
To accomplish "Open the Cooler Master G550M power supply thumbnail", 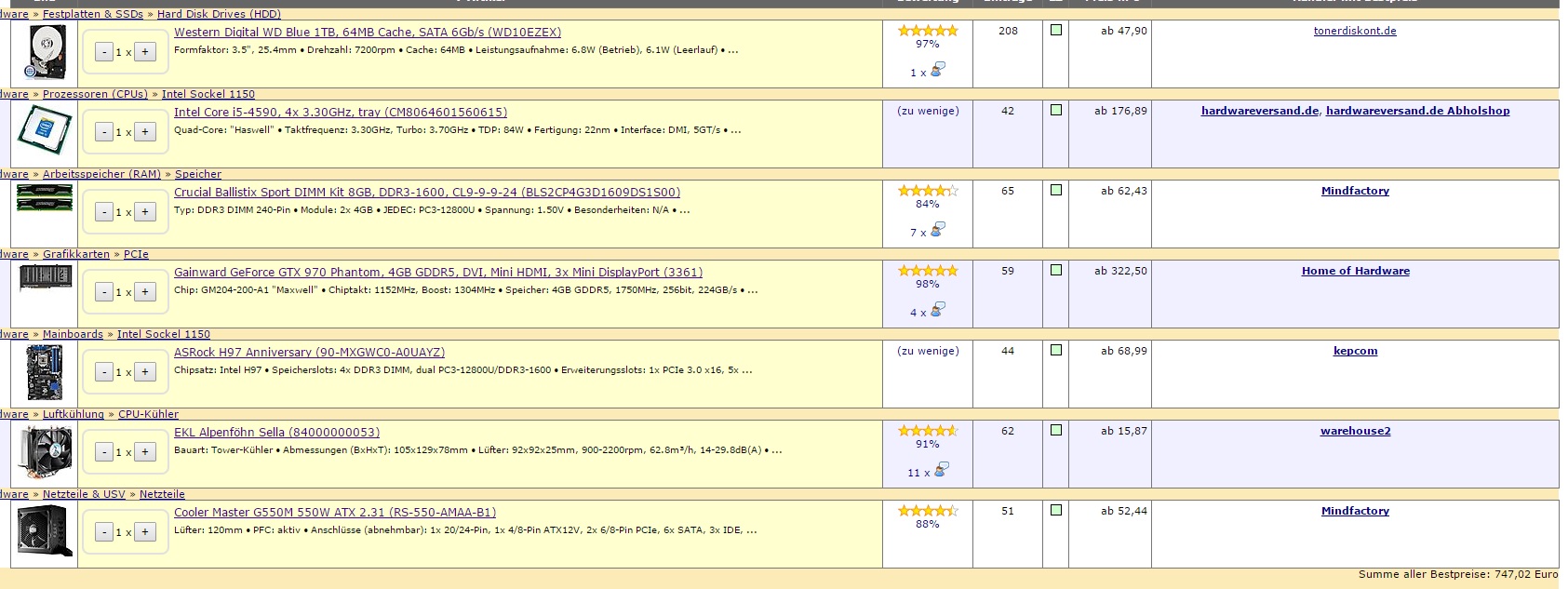I will click(45, 531).
